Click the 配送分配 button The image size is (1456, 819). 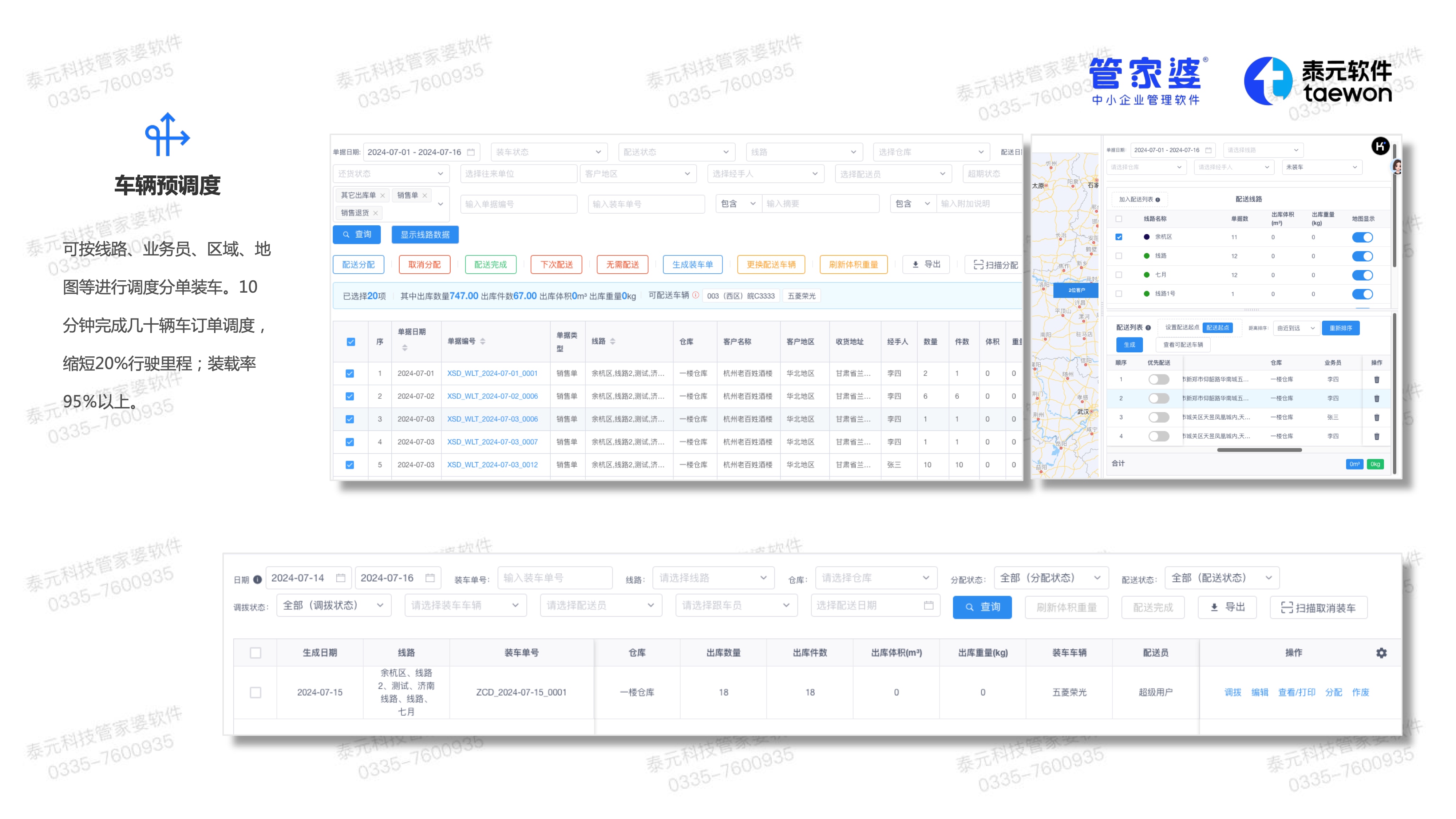coord(358,265)
